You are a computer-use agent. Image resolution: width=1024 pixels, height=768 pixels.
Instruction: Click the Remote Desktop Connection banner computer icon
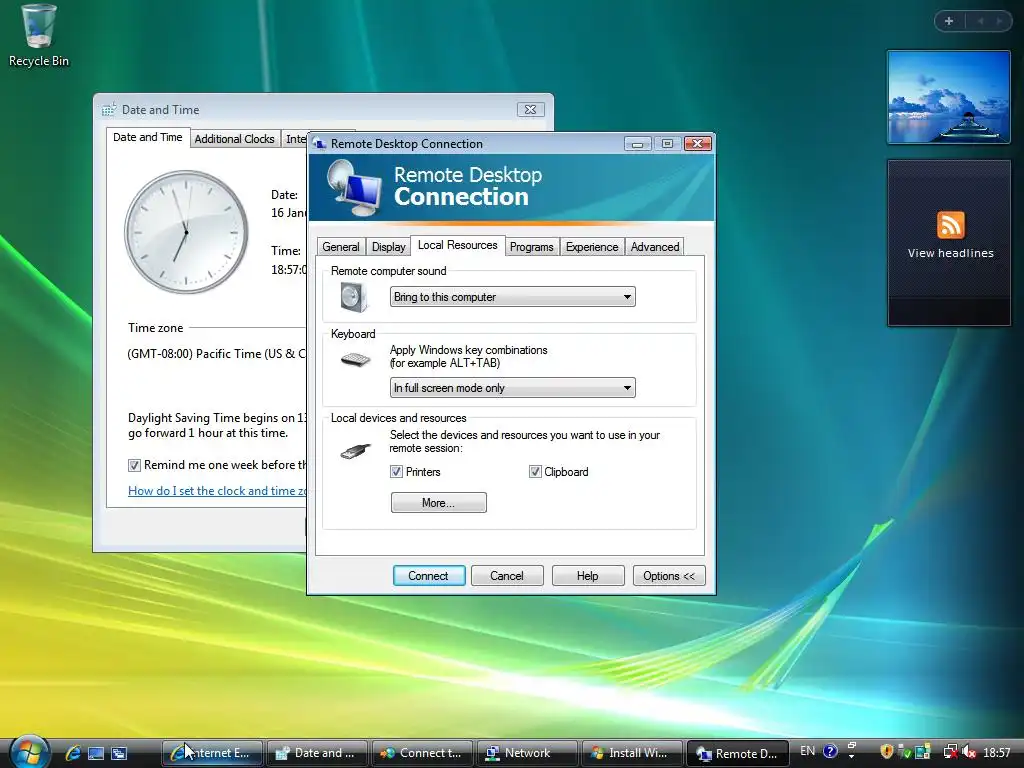click(x=353, y=189)
